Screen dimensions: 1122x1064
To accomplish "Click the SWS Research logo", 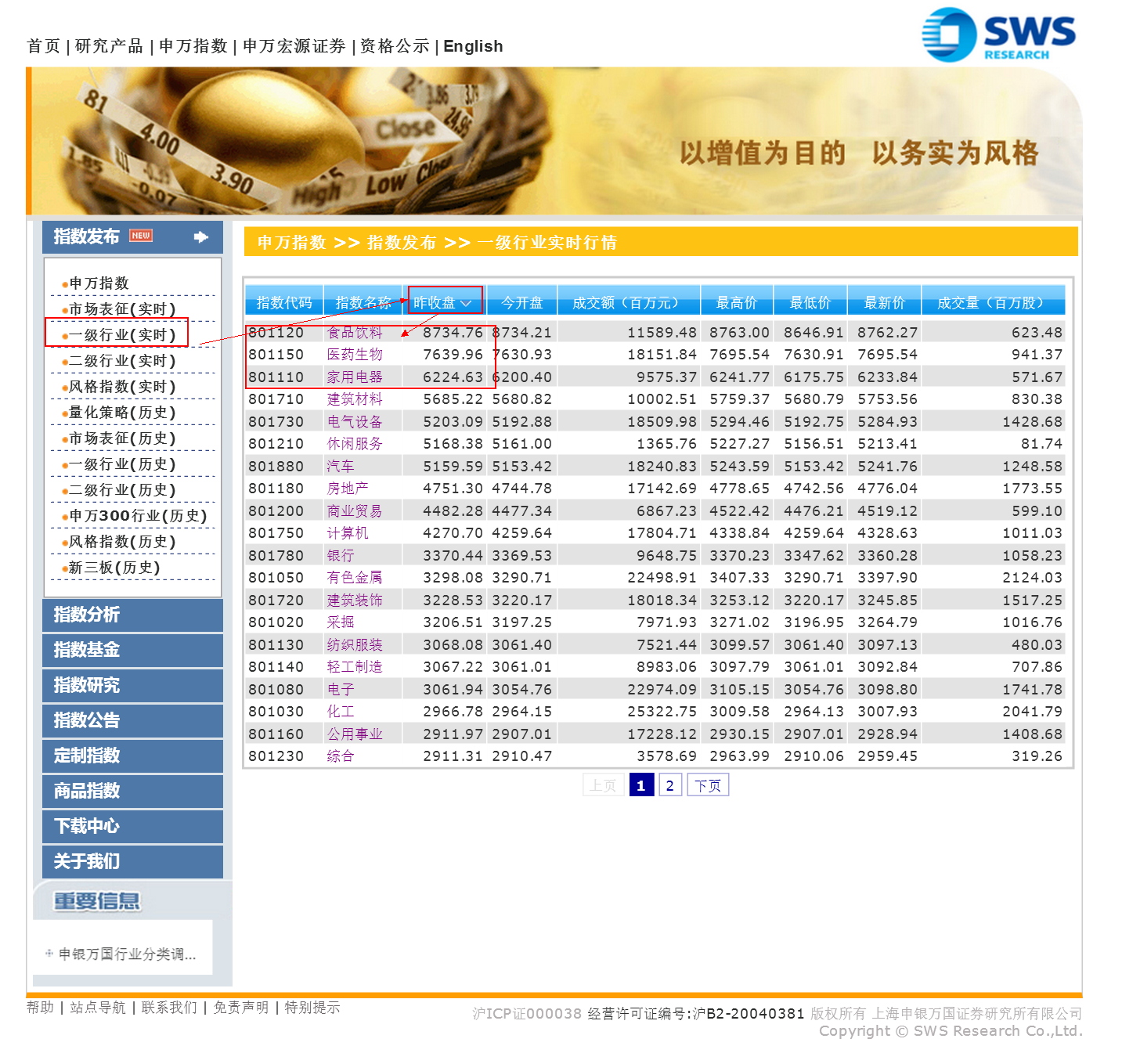I will 999,34.
